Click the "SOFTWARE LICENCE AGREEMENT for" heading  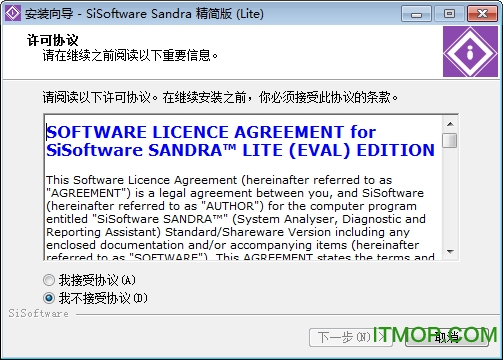coord(211,132)
